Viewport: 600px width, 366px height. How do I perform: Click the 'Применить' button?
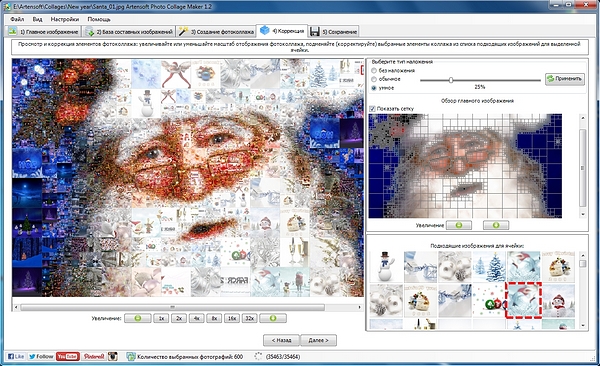click(x=565, y=78)
